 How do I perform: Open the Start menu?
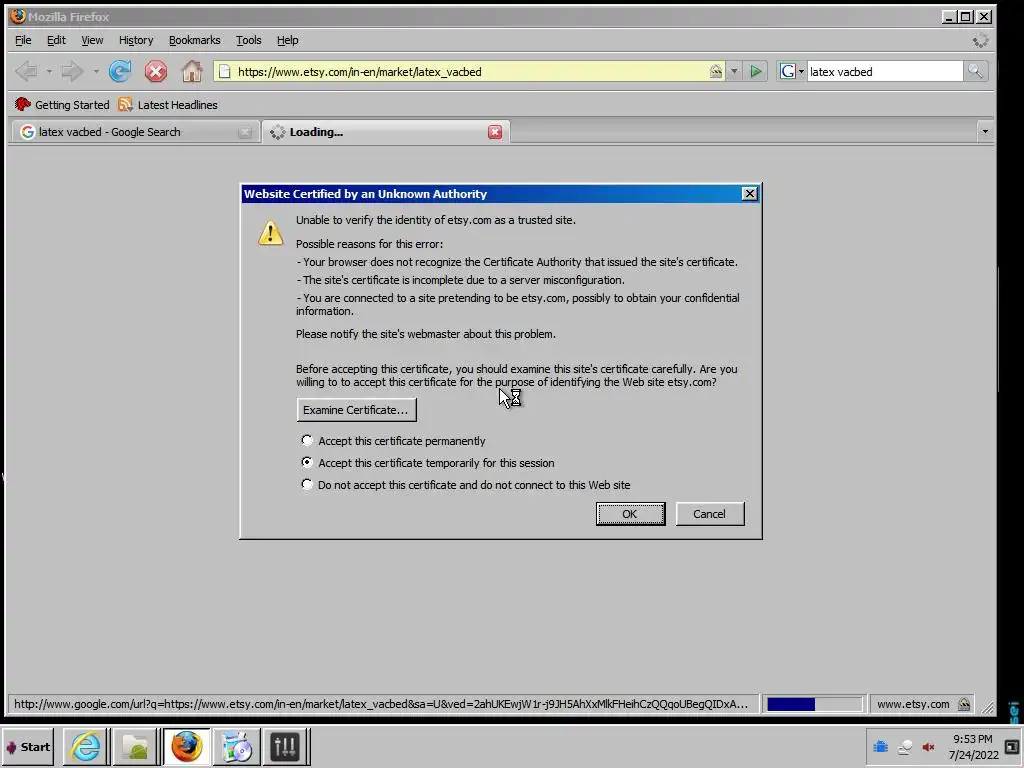28,746
